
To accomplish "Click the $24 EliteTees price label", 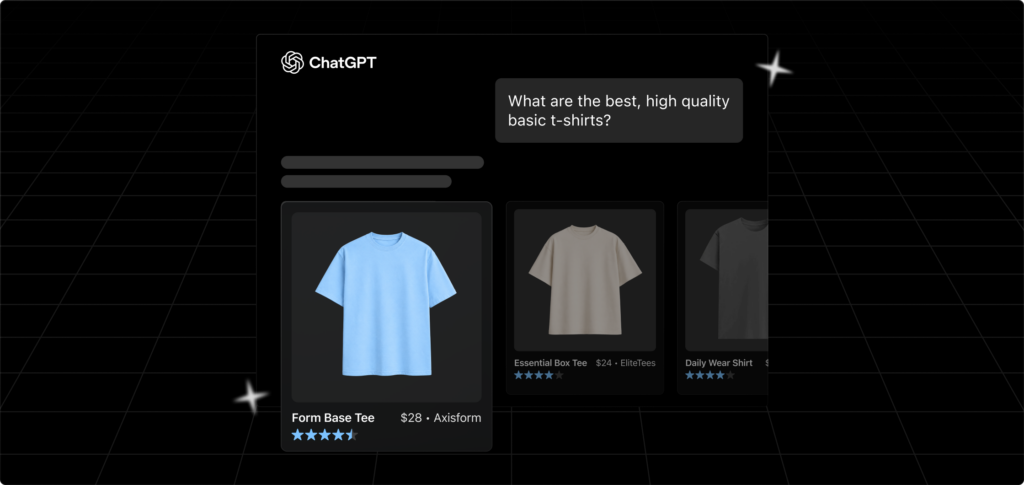I will pos(626,363).
